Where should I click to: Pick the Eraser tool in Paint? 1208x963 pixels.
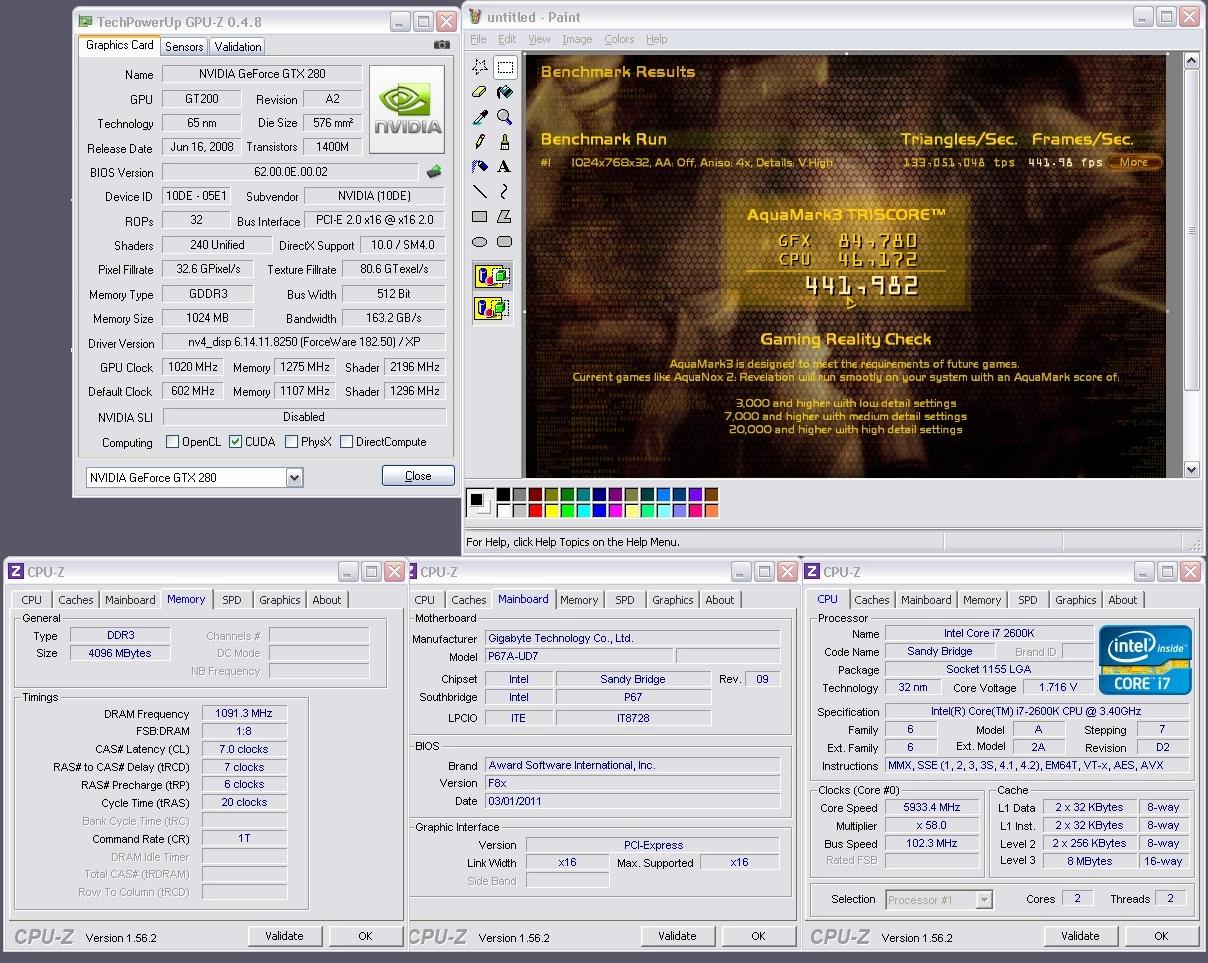click(480, 92)
